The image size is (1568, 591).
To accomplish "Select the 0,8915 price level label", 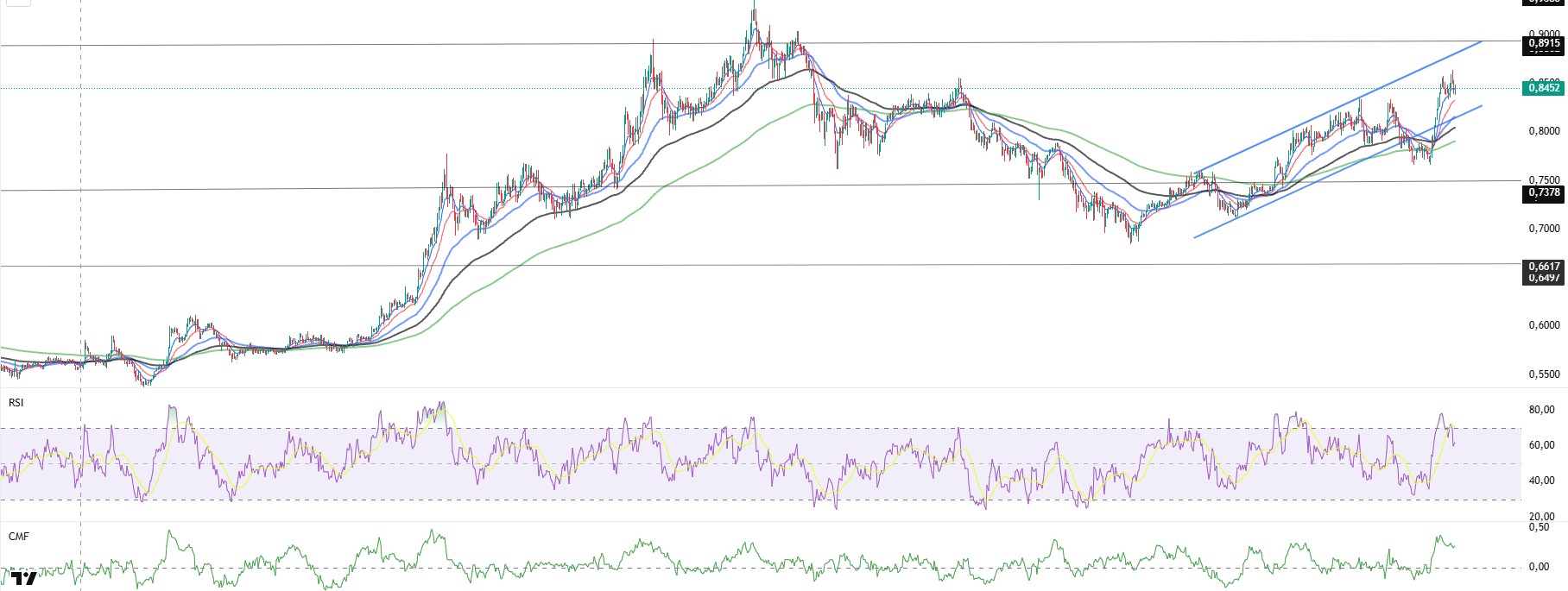I will (1543, 43).
